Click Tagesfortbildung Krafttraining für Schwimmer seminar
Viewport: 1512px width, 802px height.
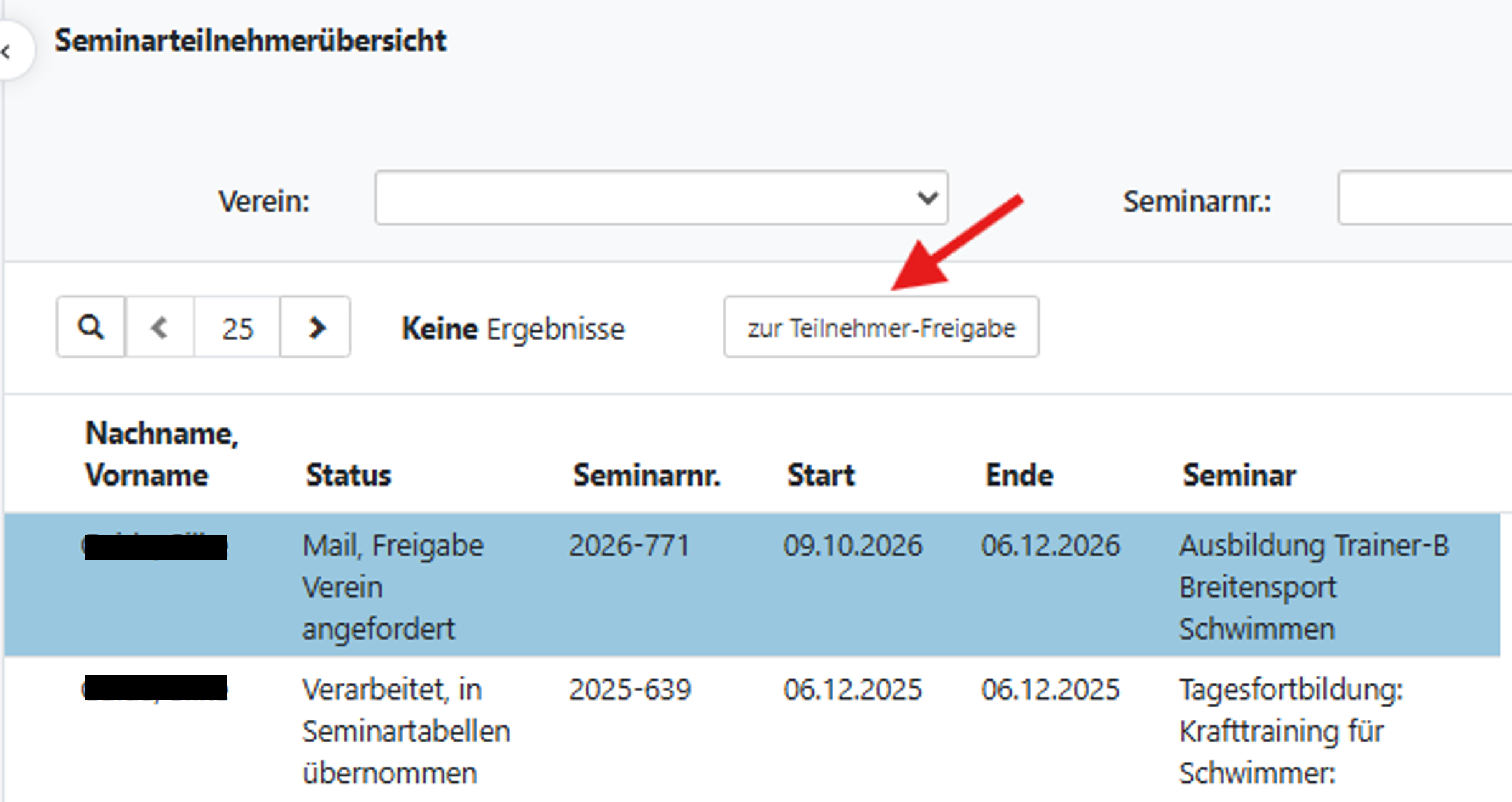click(x=1291, y=731)
